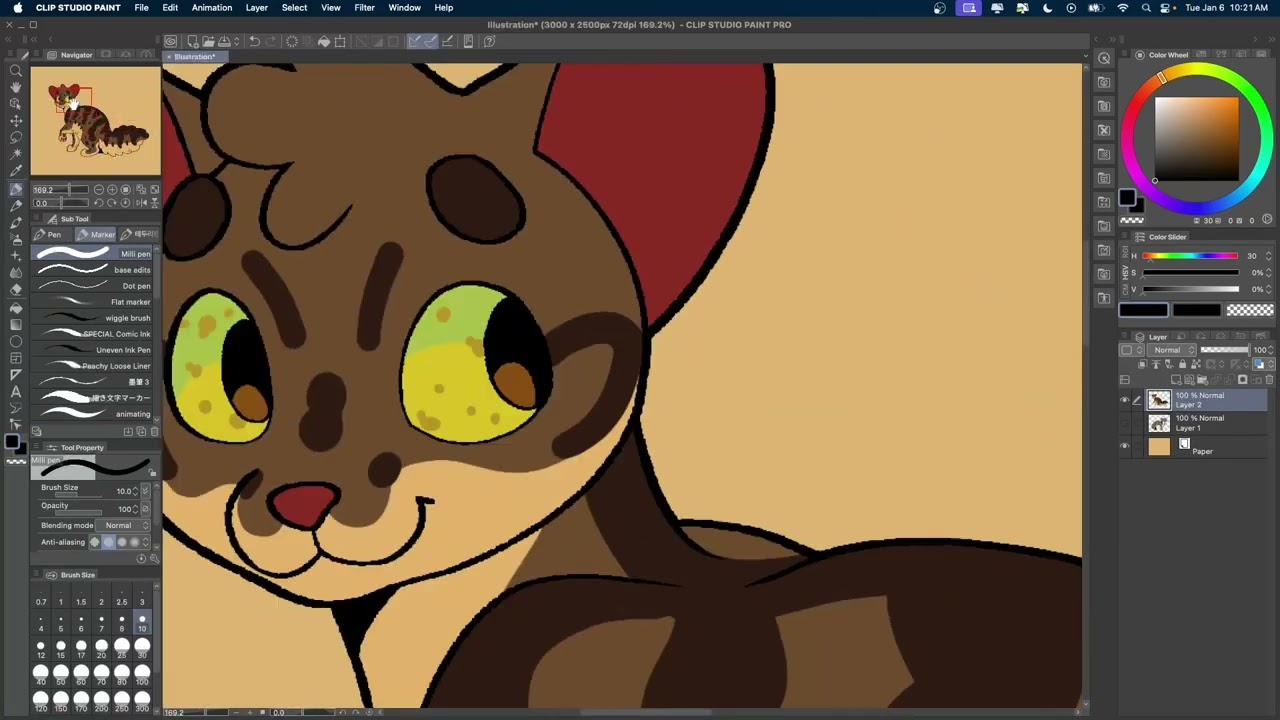The width and height of the screenshot is (1280, 720).
Task: Click the Hue slider bar
Action: coord(1190,256)
